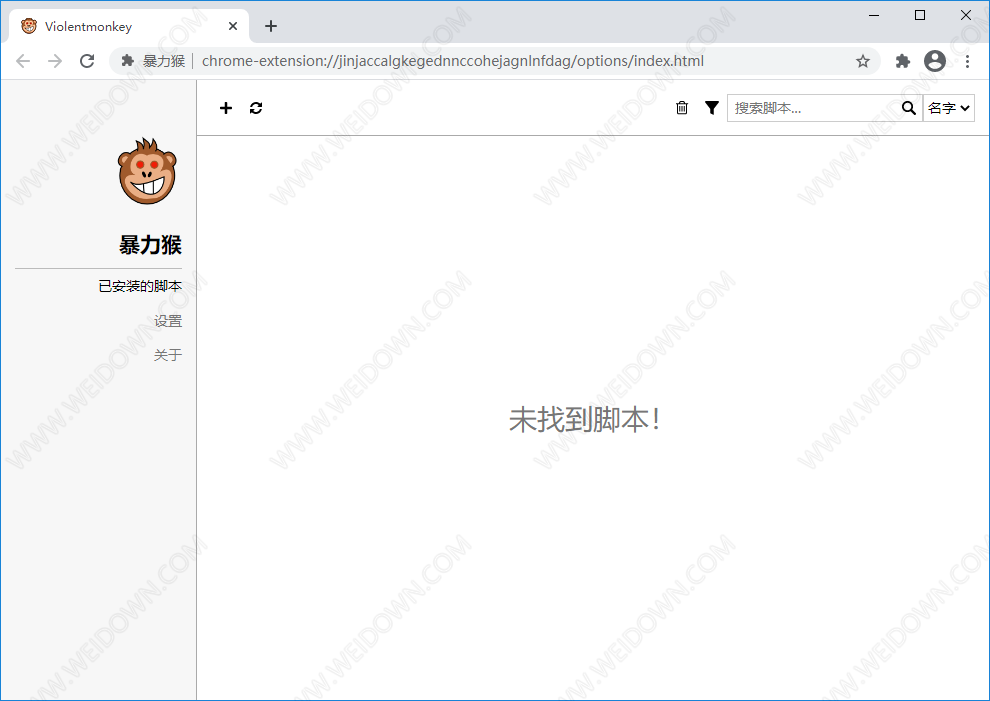Click the refresh icon to check script updates
Screen dimensions: 990x701
[256, 108]
